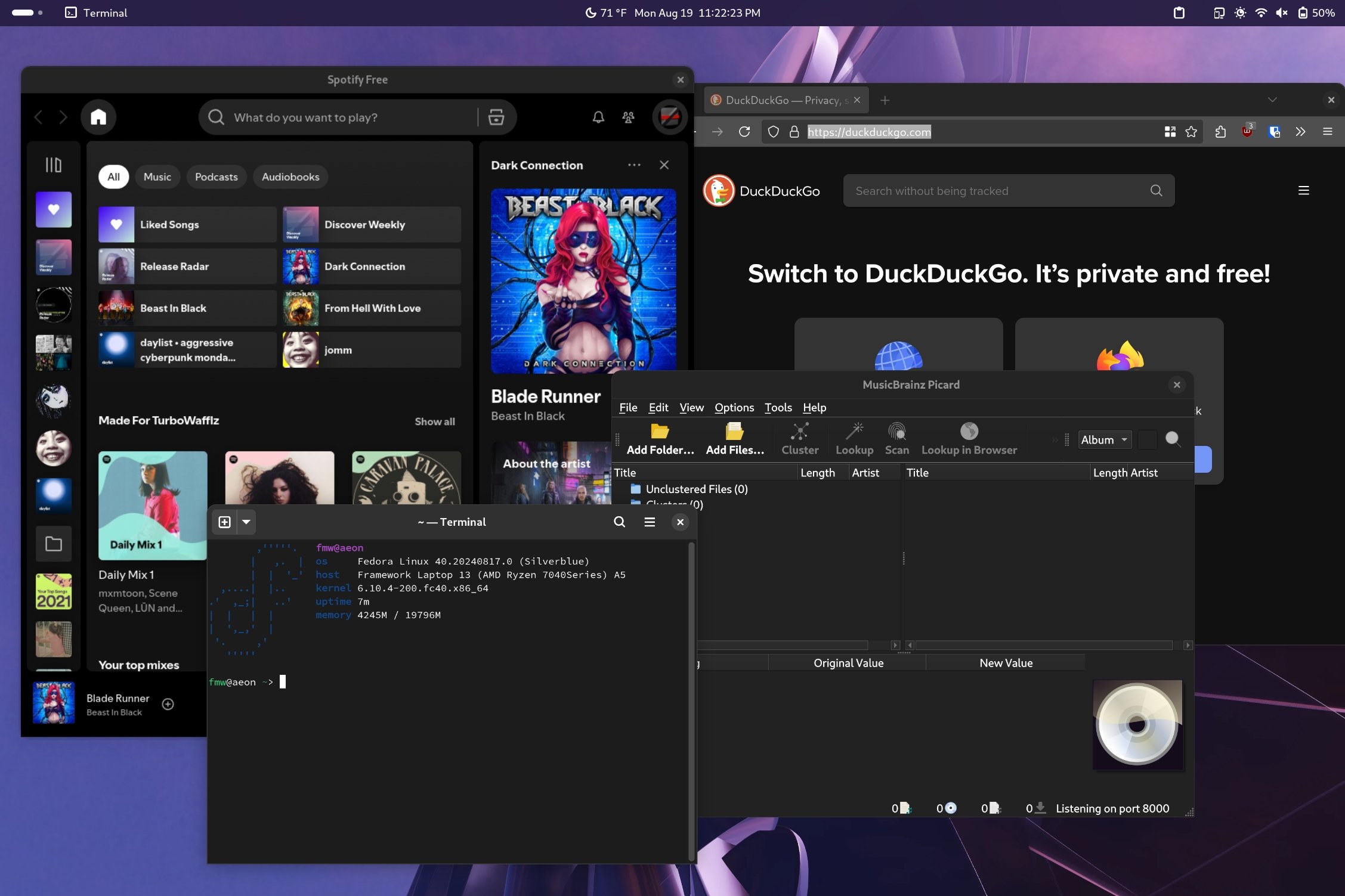Open more options for Dark Connection panel
The image size is (1345, 896).
coord(634,165)
